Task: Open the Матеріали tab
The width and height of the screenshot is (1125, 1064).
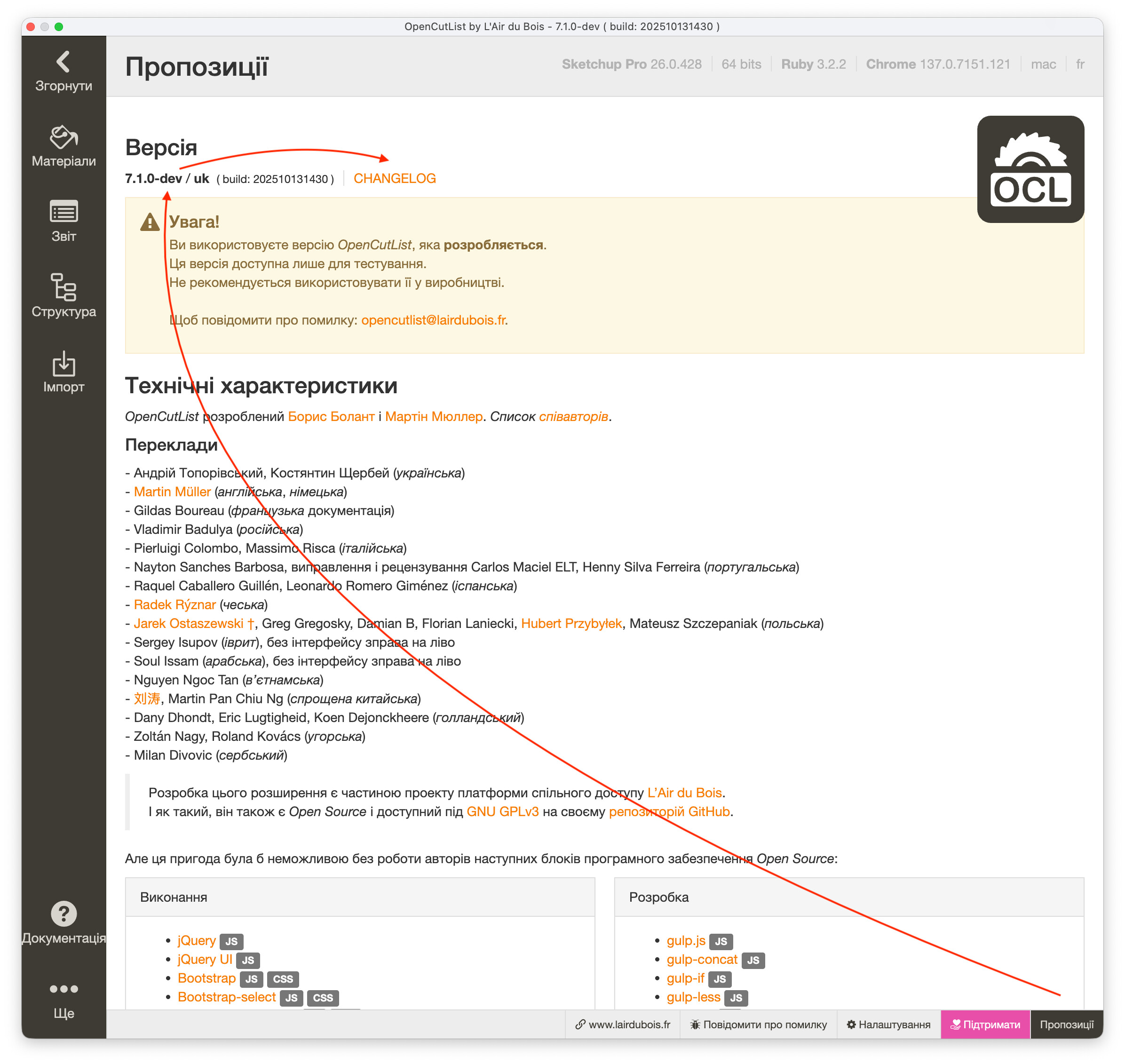Action: coord(63,146)
